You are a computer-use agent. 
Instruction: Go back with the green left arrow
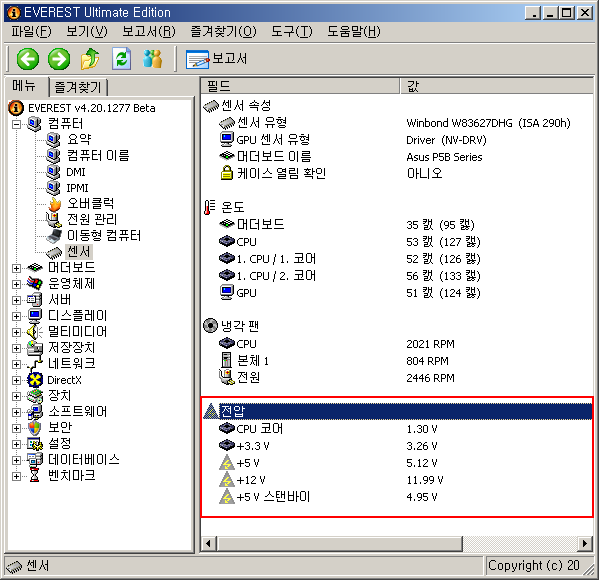[x=28, y=59]
